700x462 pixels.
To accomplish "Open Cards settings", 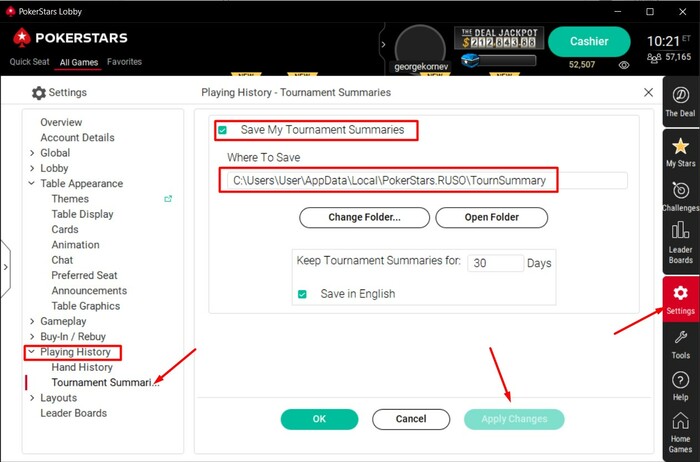I will [x=65, y=229].
